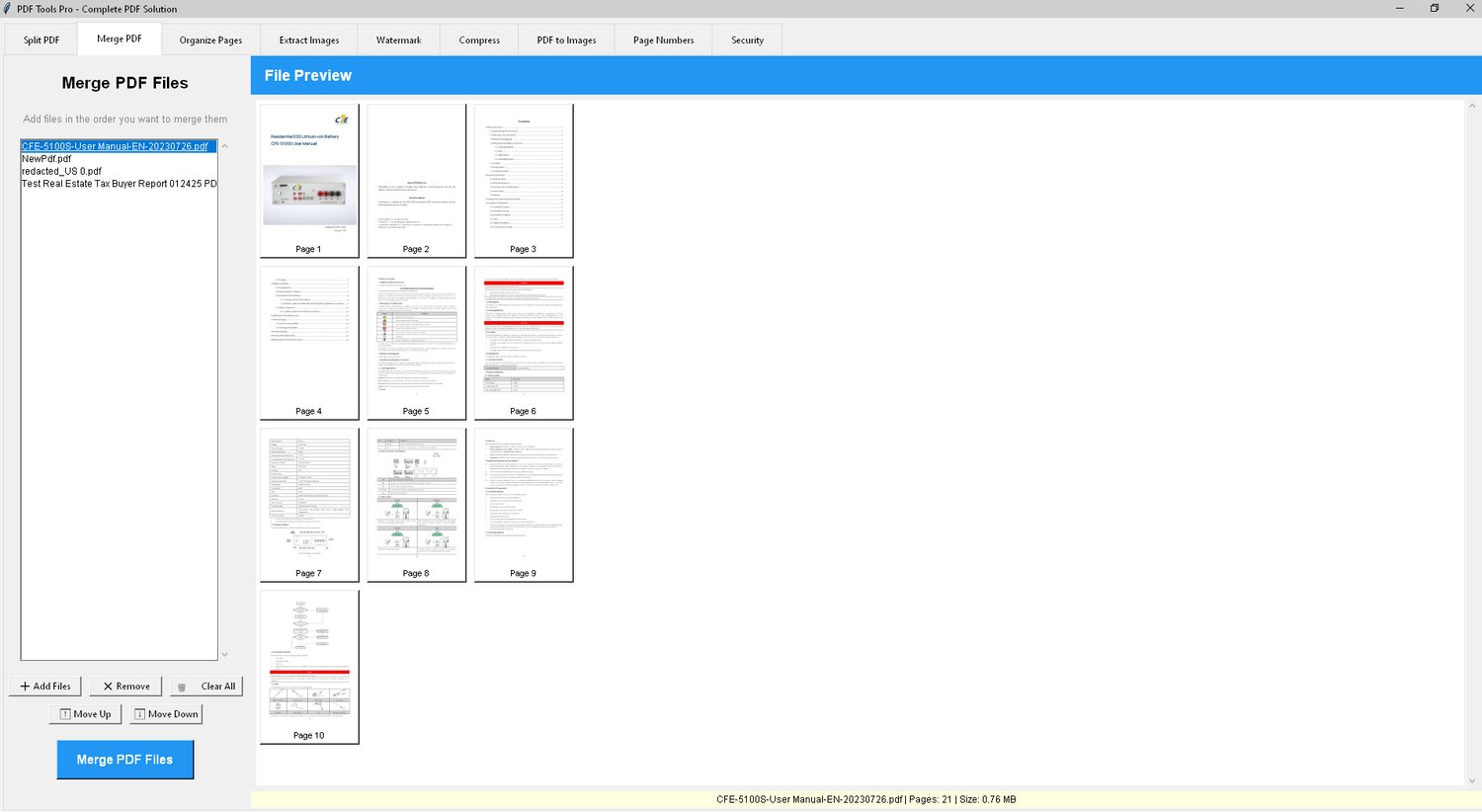Viewport: 1482px width, 812px height.
Task: Click the Add Files button
Action: pyautogui.click(x=45, y=687)
